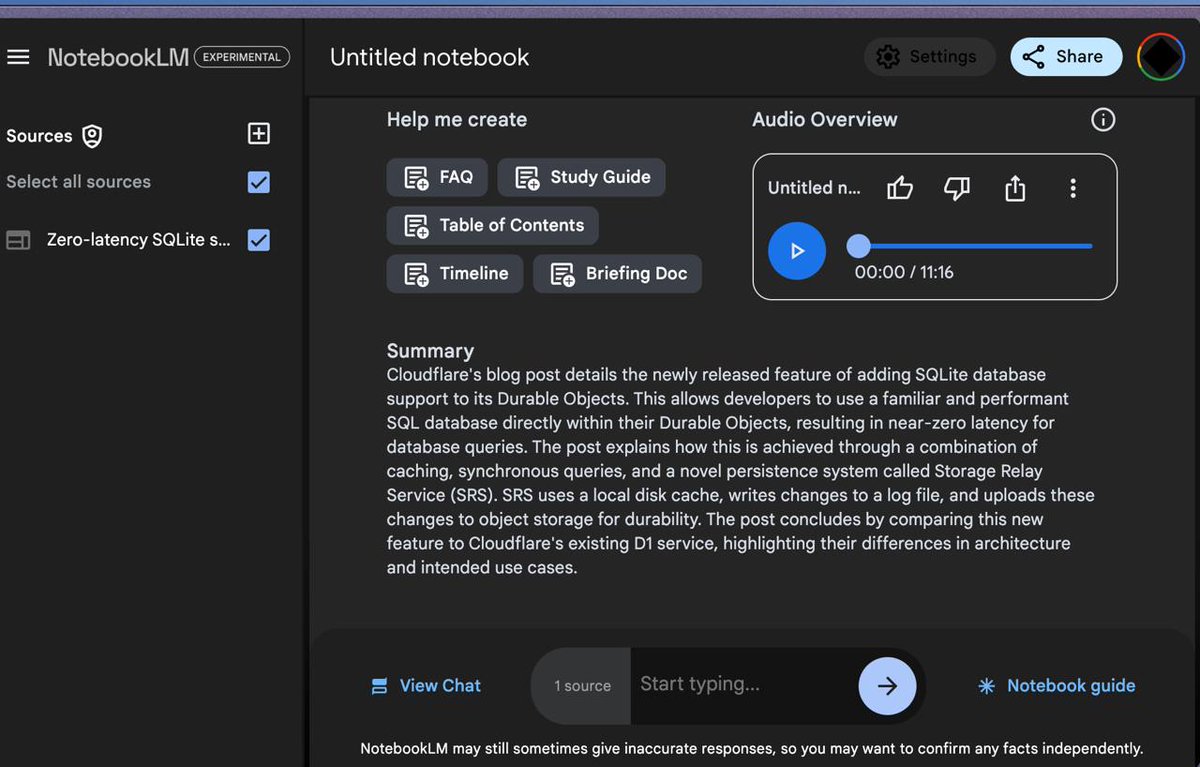Click the Help me create heading
This screenshot has width=1200, height=767.
coord(457,120)
